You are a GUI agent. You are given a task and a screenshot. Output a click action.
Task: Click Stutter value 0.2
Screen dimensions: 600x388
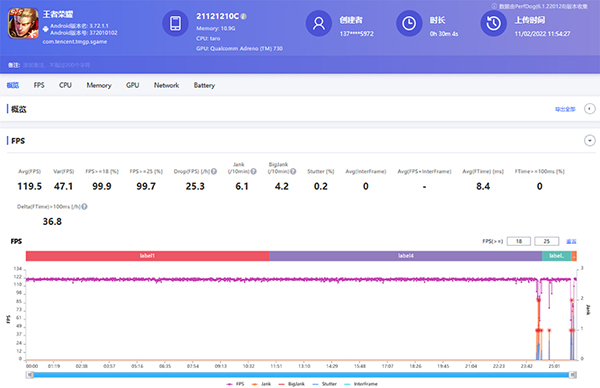[x=321, y=186]
